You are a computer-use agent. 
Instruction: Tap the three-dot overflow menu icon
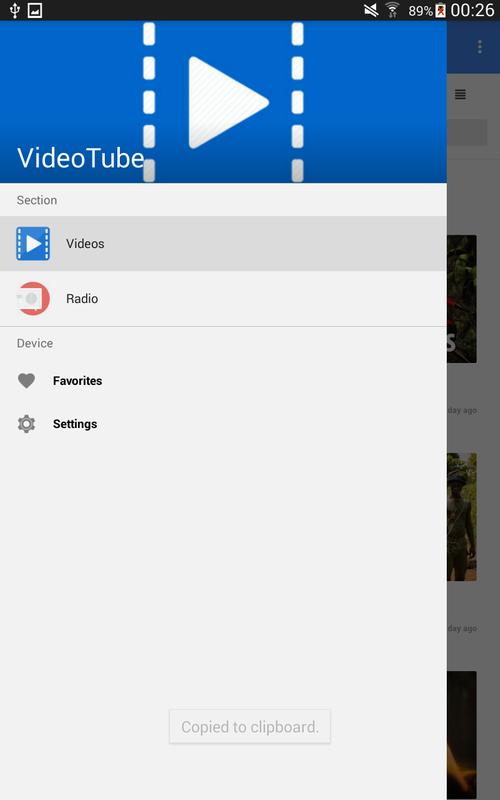tap(480, 47)
